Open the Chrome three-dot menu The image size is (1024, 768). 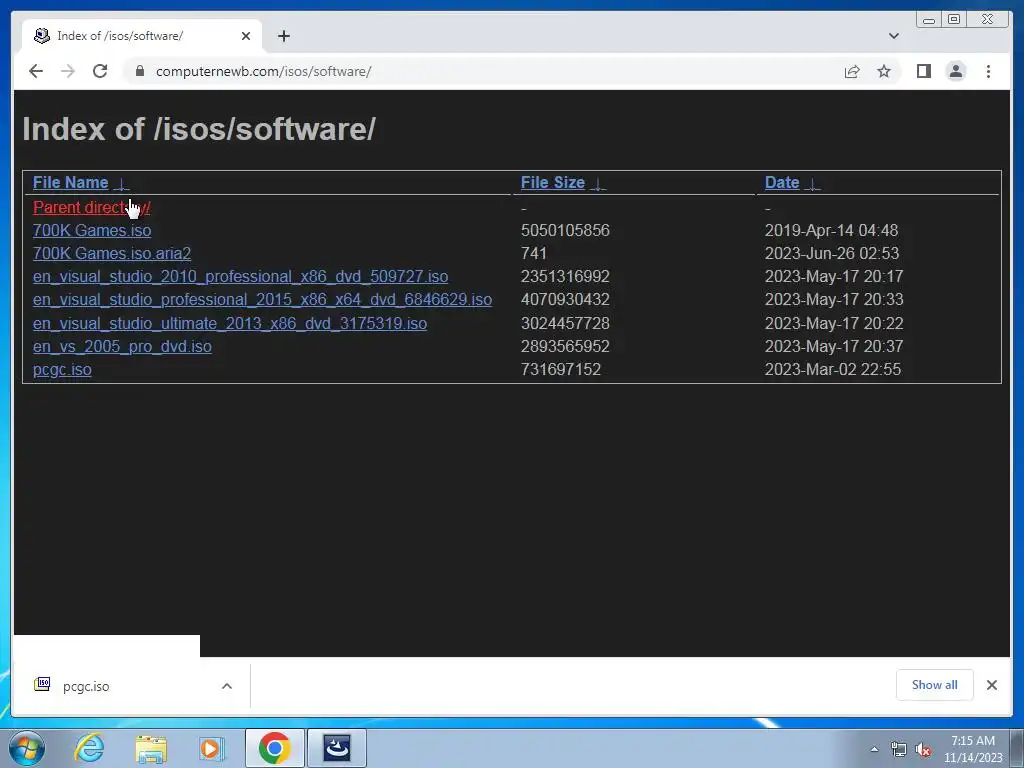tap(989, 71)
